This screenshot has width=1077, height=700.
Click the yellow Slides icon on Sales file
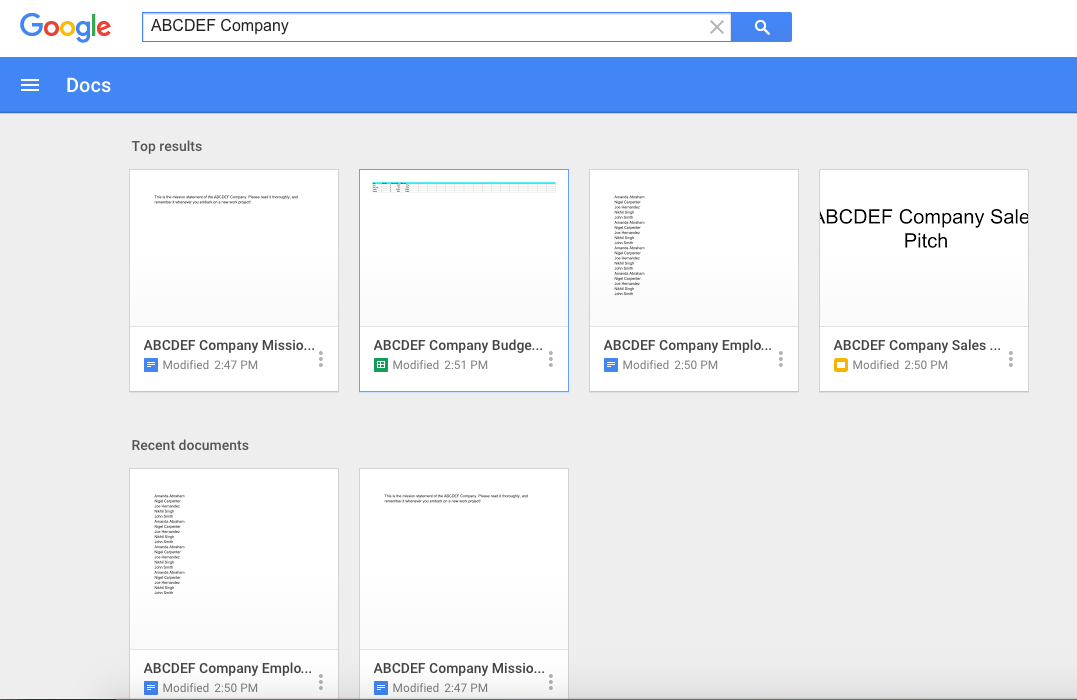click(x=841, y=365)
